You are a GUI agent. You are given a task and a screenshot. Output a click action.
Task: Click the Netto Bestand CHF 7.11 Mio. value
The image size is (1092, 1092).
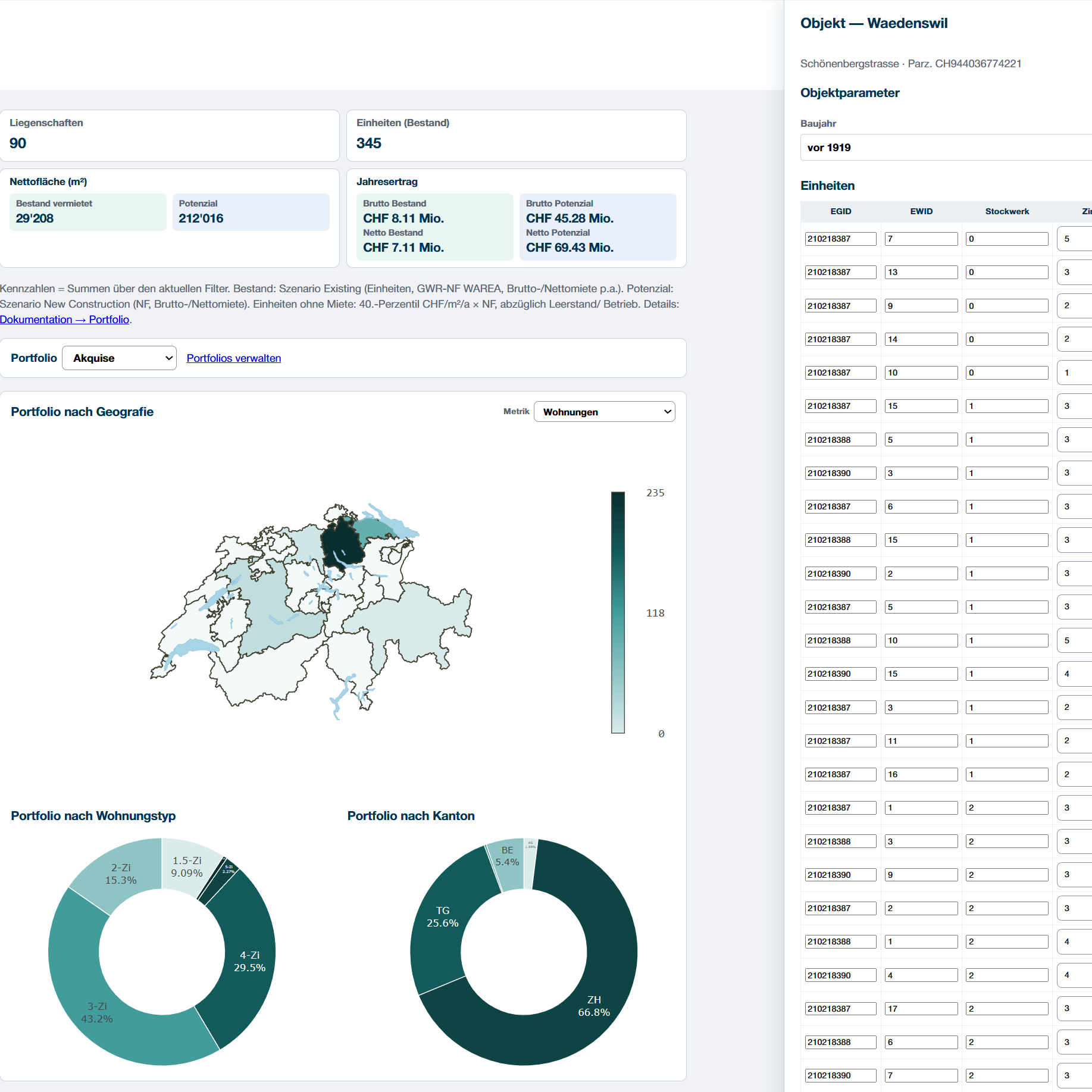pos(403,248)
